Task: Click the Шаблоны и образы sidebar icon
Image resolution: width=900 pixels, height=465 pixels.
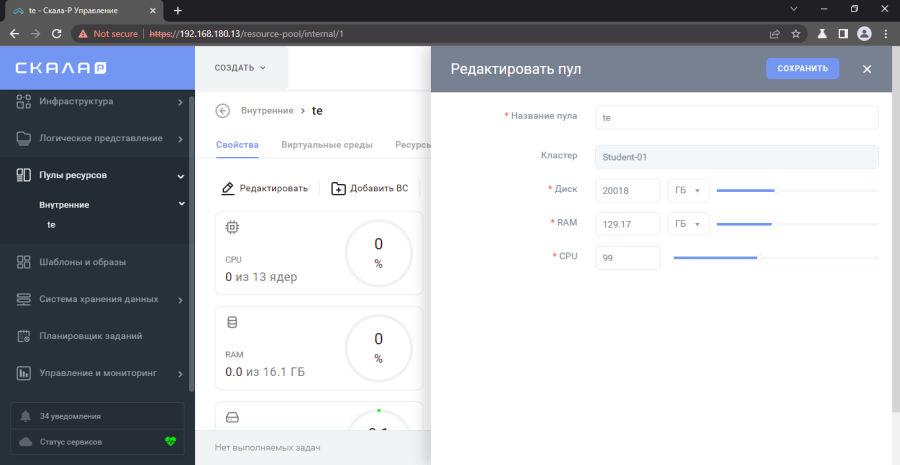Action: pos(24,262)
